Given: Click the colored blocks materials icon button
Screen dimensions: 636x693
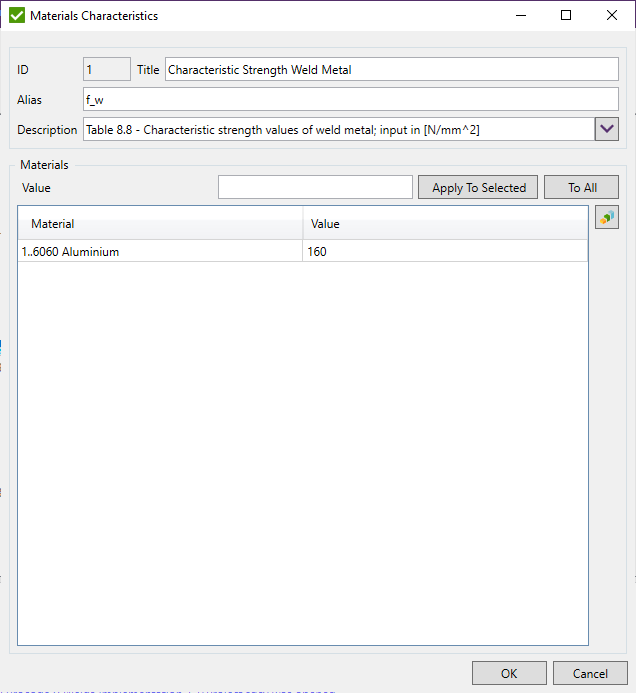Looking at the screenshot, I should [x=606, y=217].
